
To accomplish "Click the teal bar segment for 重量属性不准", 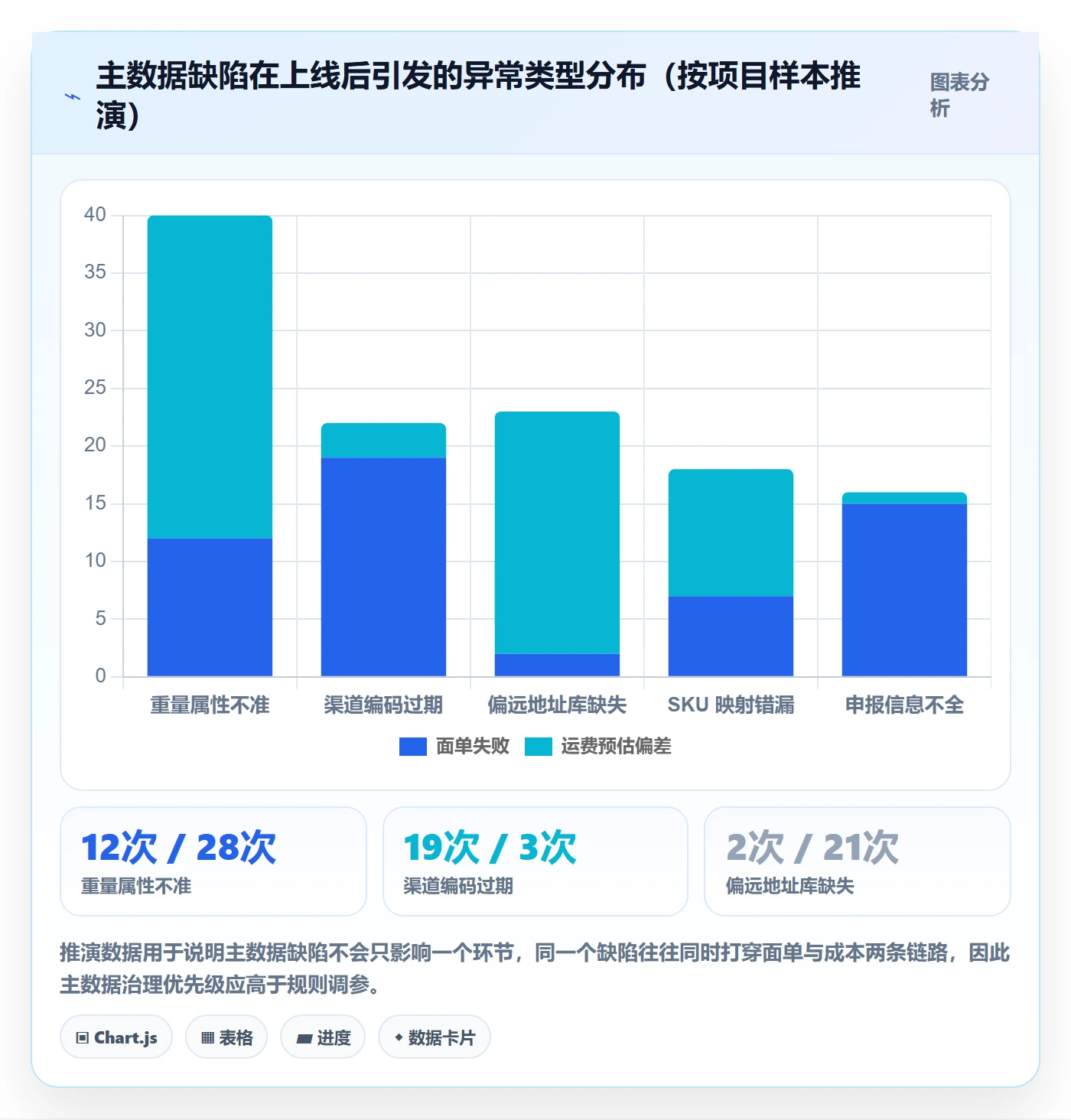I will [210, 377].
